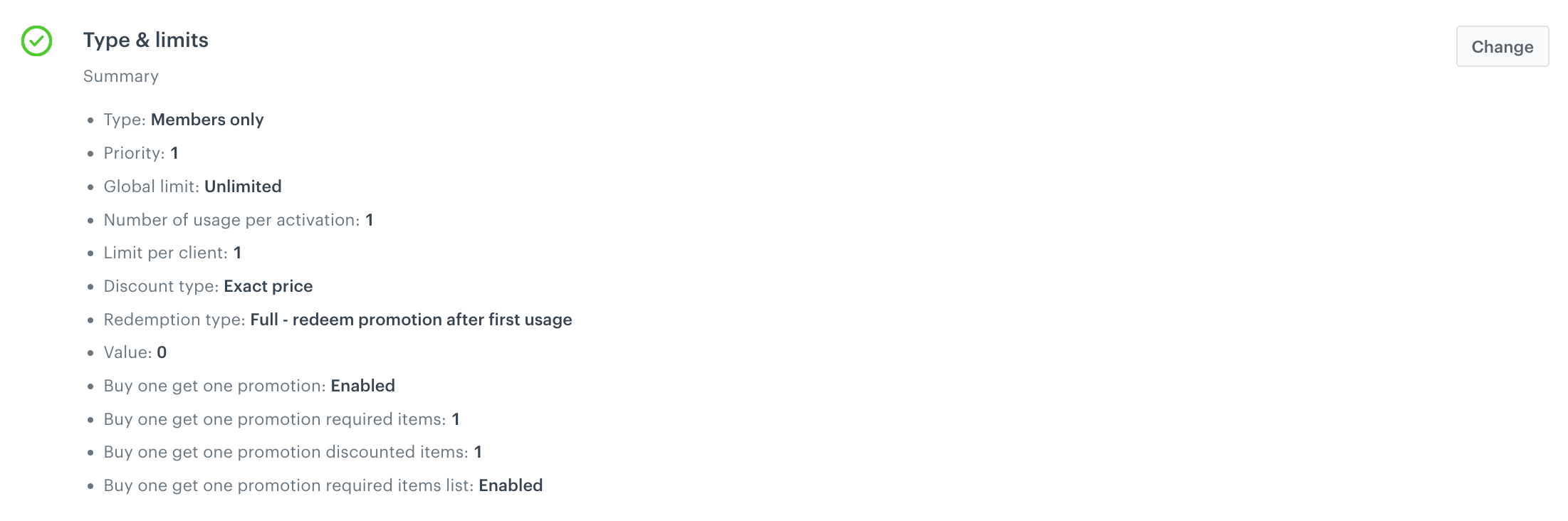Expand the Type & limits section heading
This screenshot has width=1568, height=521.
coord(147,41)
